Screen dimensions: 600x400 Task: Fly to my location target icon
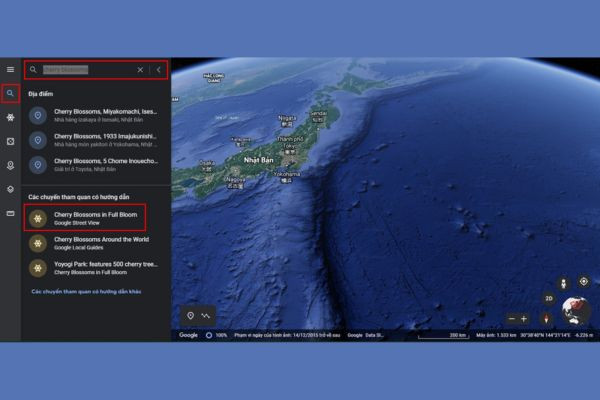[x=584, y=282]
